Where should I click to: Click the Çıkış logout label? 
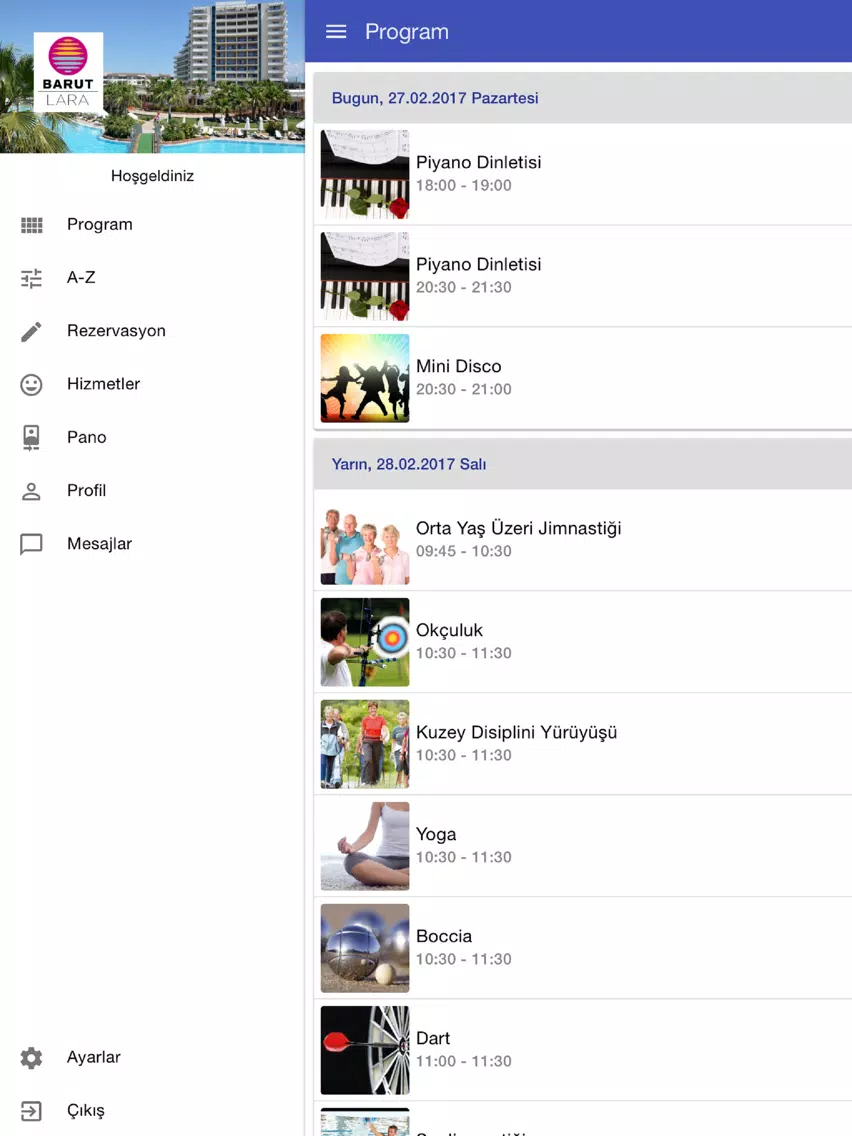[x=86, y=1111]
